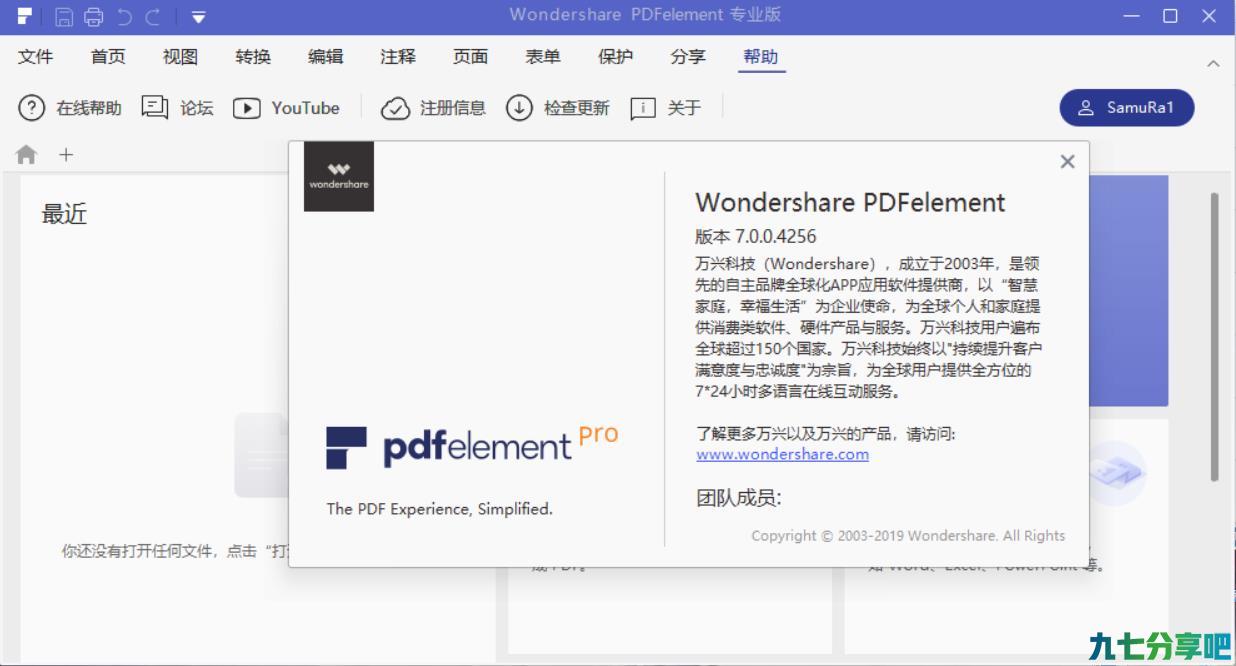
Task: Click the 最近 heading in the main window
Action: coord(64,214)
